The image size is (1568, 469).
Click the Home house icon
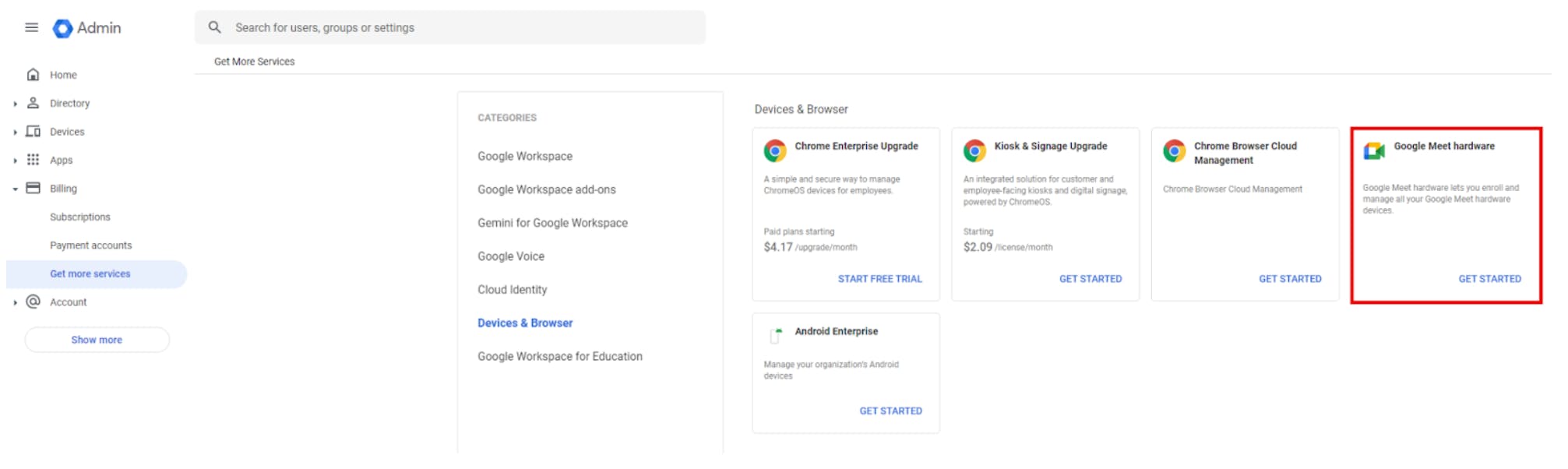(x=33, y=75)
